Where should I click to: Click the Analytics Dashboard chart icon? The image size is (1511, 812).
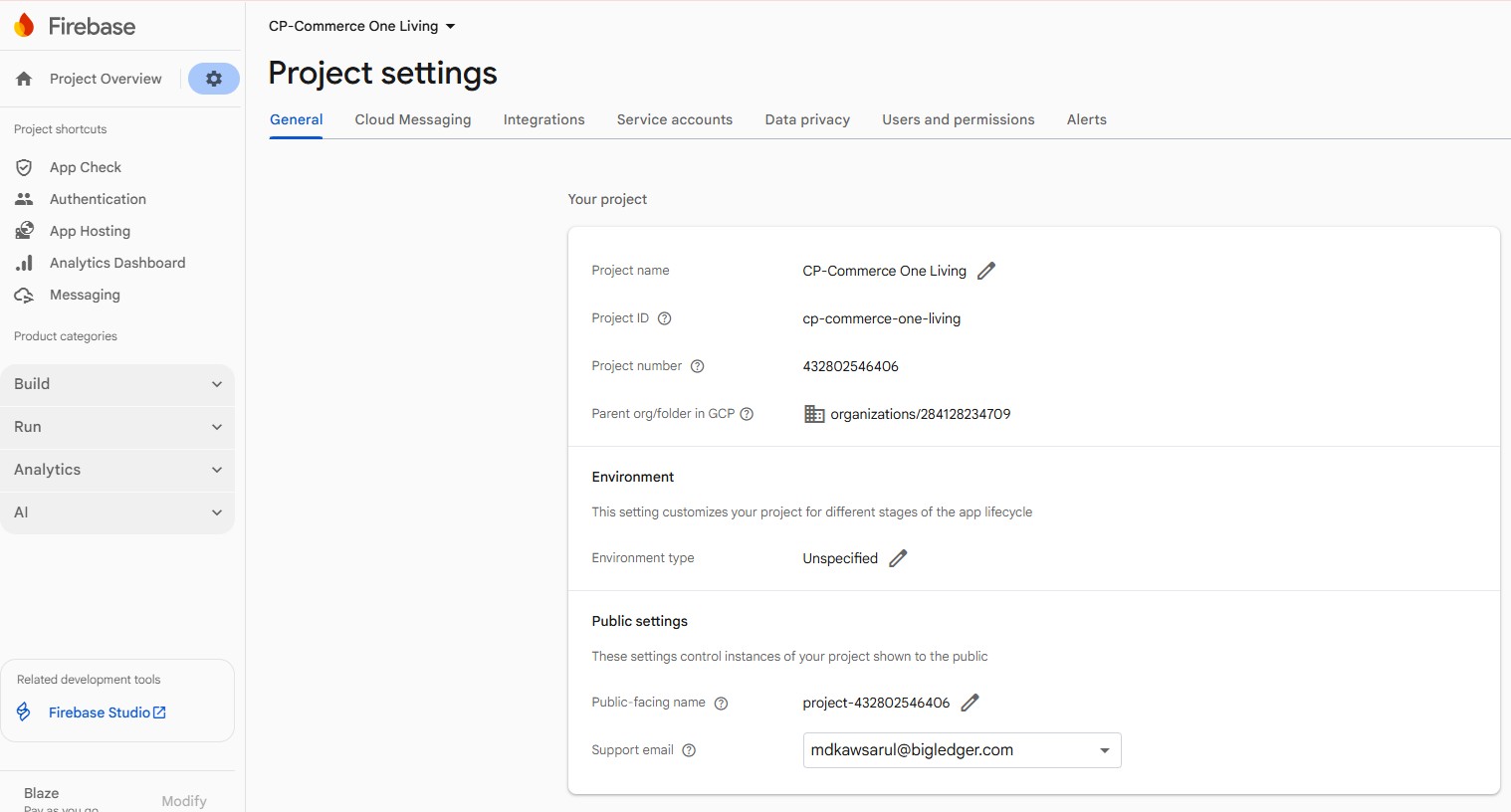(x=24, y=263)
